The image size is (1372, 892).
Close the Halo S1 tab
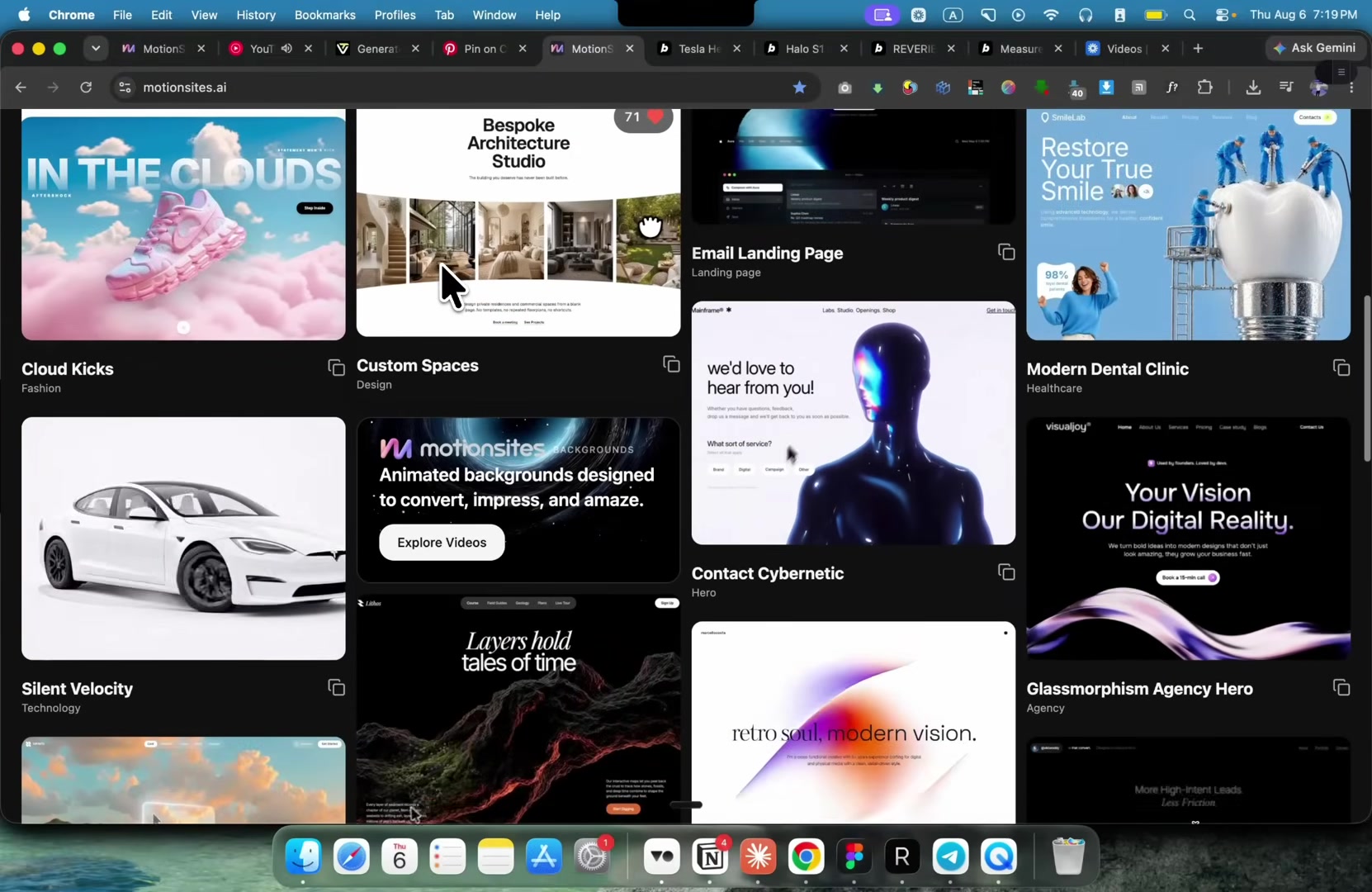click(x=844, y=49)
